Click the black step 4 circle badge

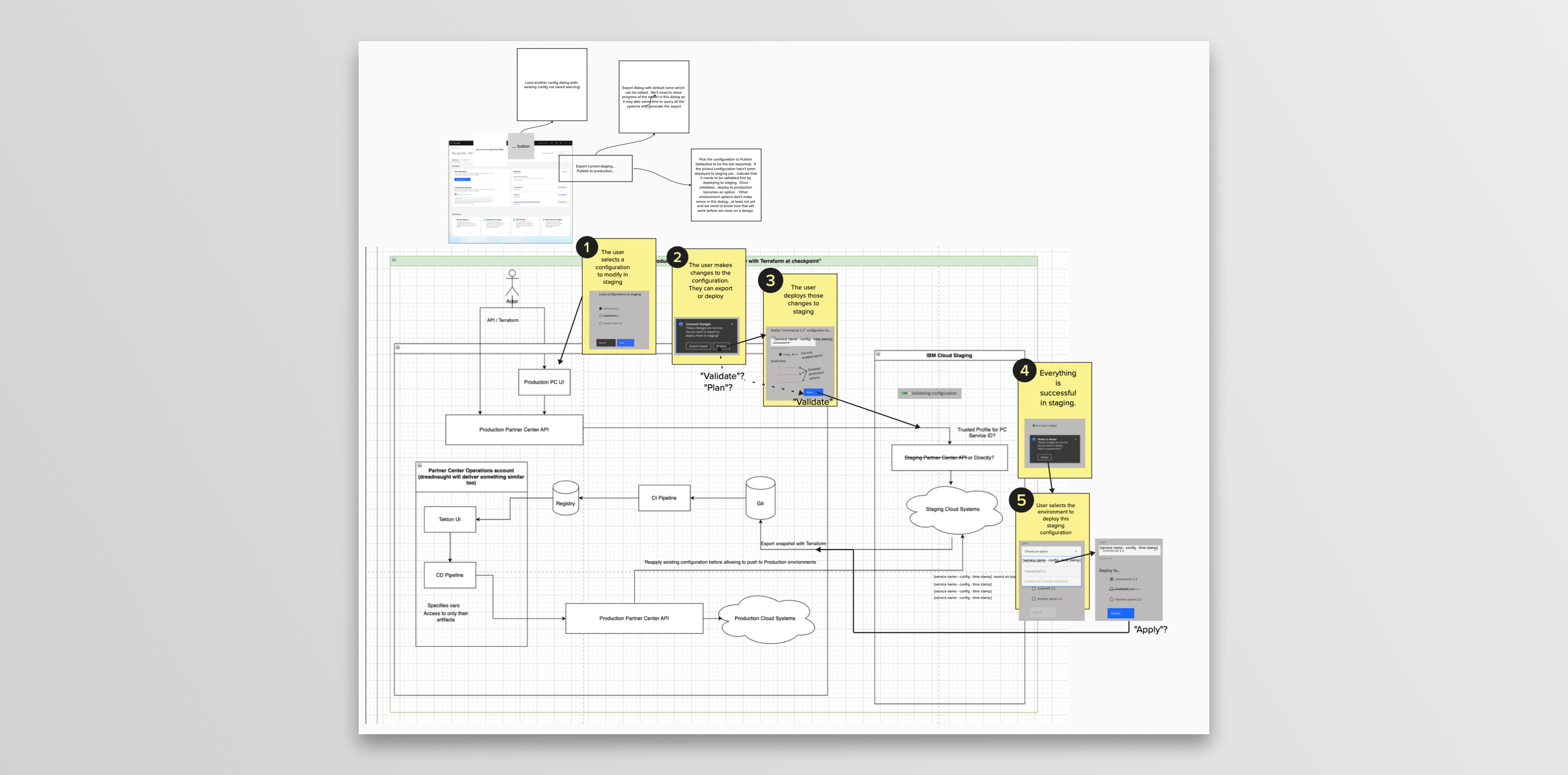click(1024, 370)
